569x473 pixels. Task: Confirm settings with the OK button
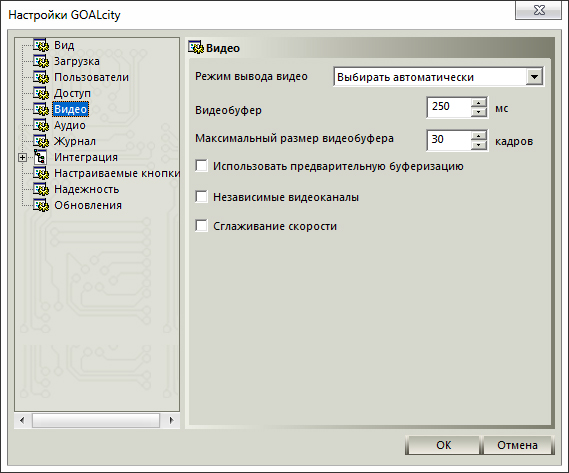coord(443,445)
